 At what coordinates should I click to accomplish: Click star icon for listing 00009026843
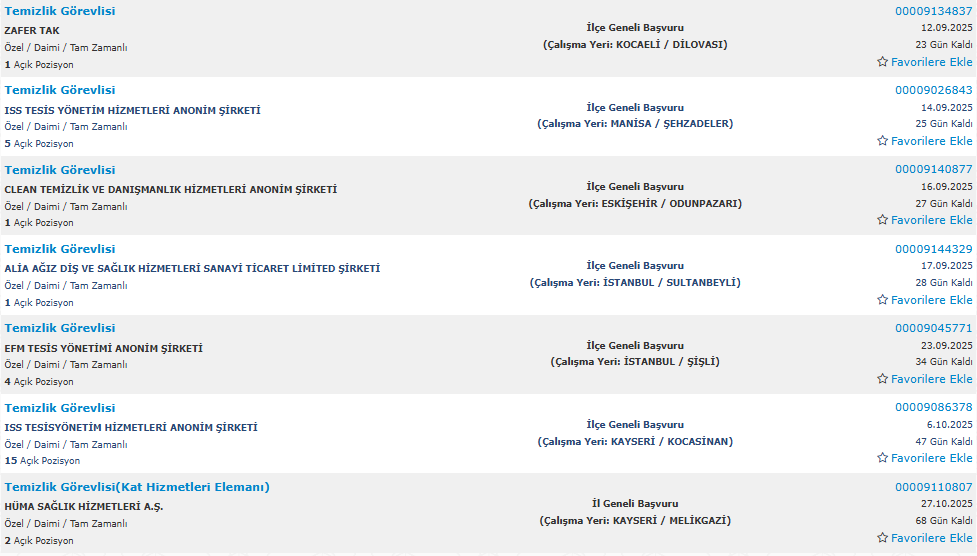[882, 141]
